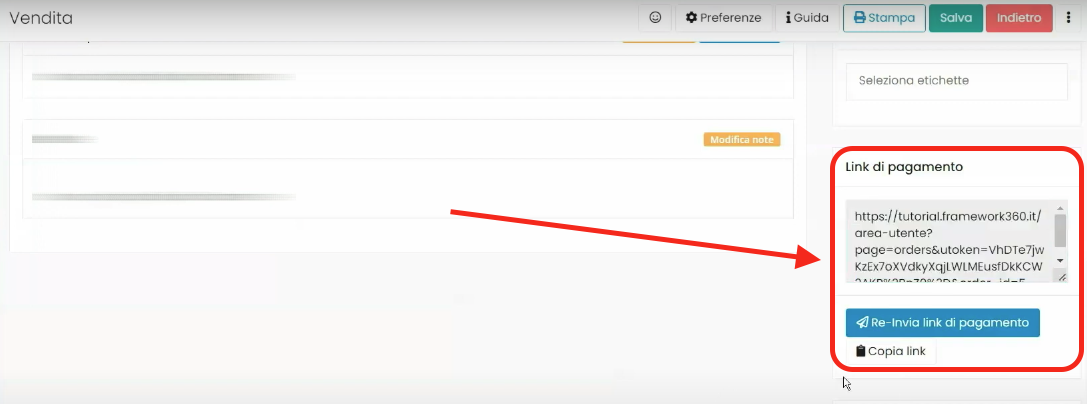The image size is (1087, 404).
Task: Copy the payment link with Copia link
Action: coord(890,351)
